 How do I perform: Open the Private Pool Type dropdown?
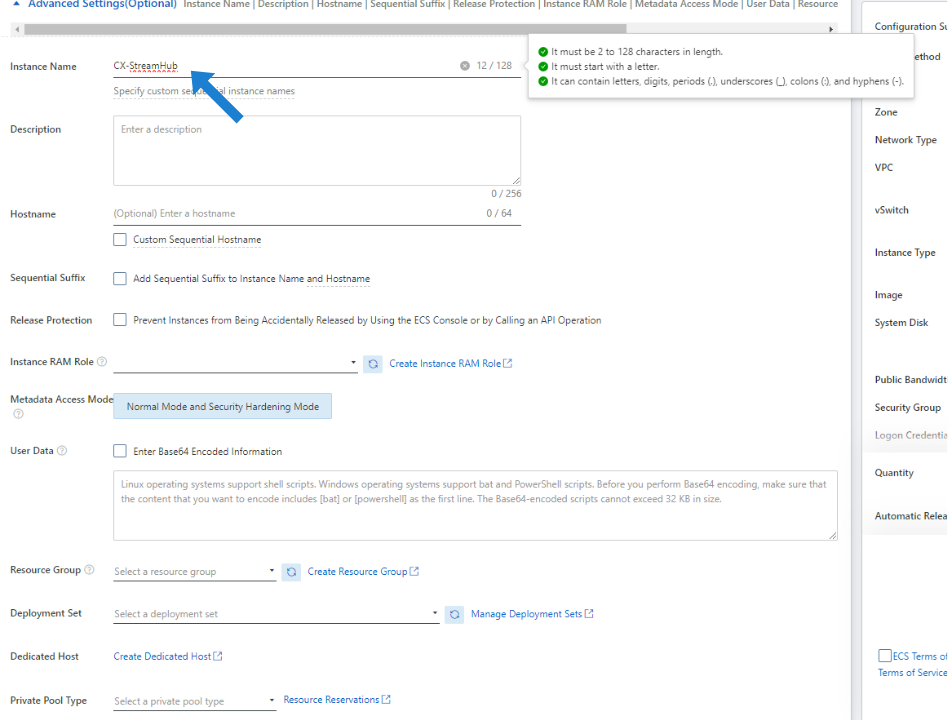[195, 701]
